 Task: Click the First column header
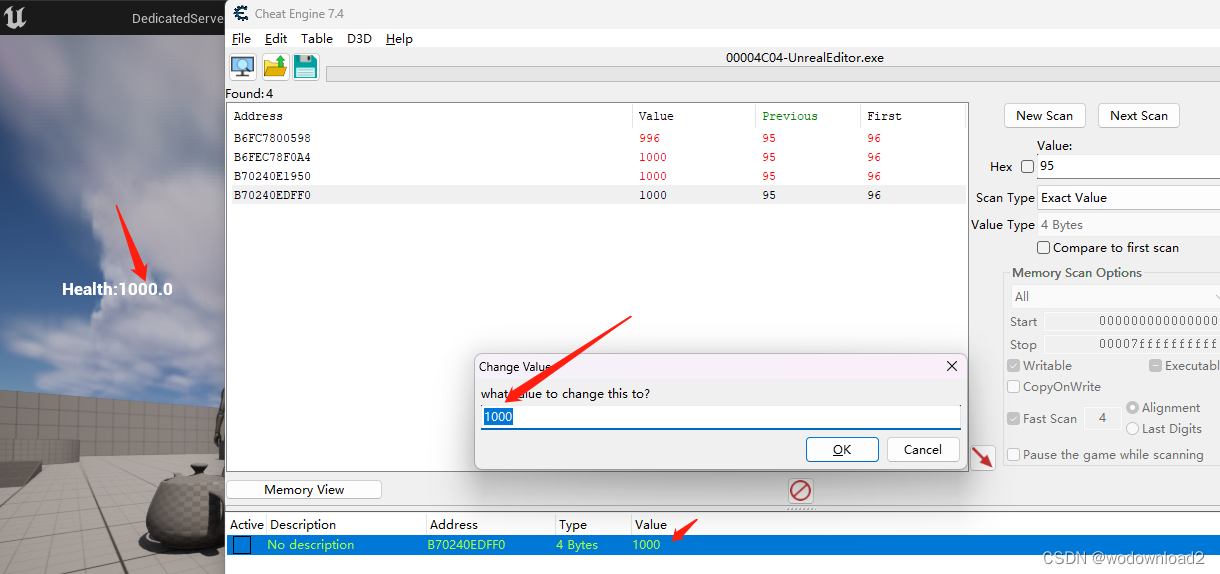(x=912, y=116)
